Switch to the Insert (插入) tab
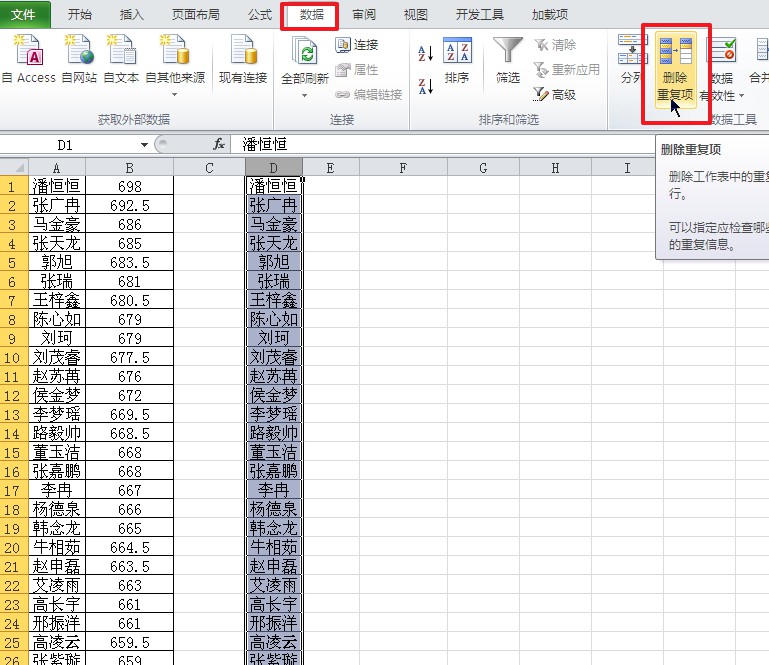769x665 pixels. click(131, 15)
